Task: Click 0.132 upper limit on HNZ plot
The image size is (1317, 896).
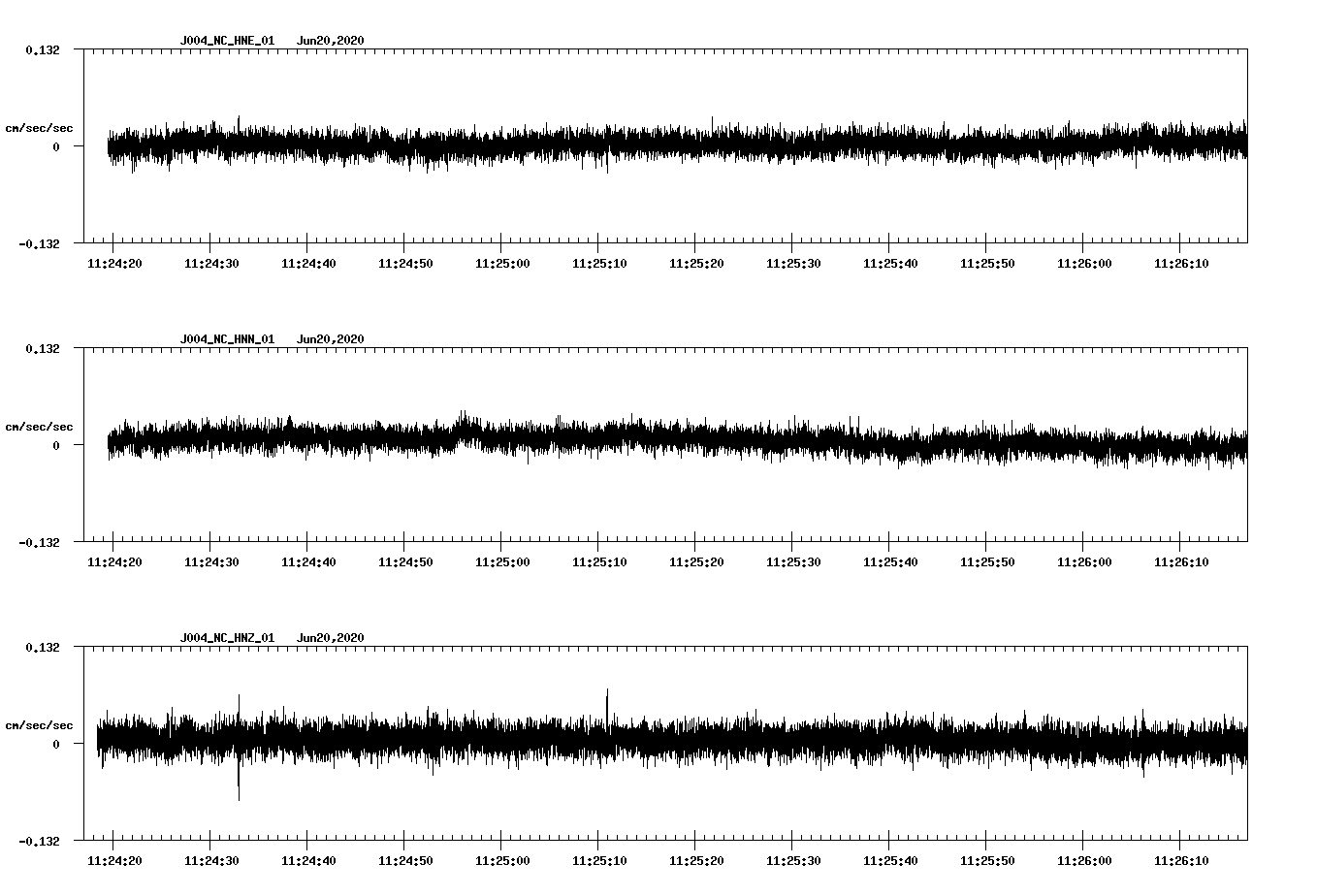Action: point(43,648)
